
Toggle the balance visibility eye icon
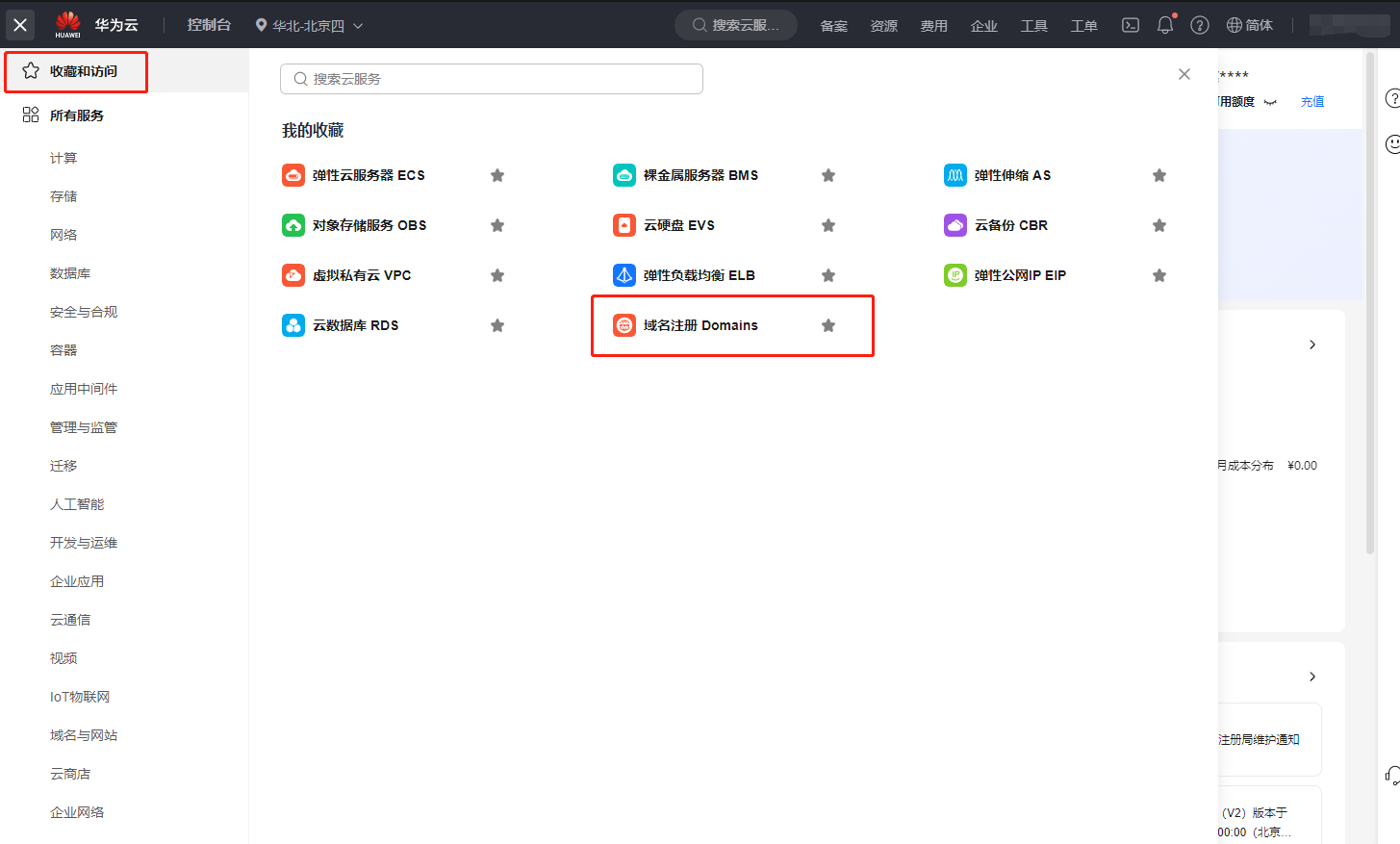(1270, 102)
